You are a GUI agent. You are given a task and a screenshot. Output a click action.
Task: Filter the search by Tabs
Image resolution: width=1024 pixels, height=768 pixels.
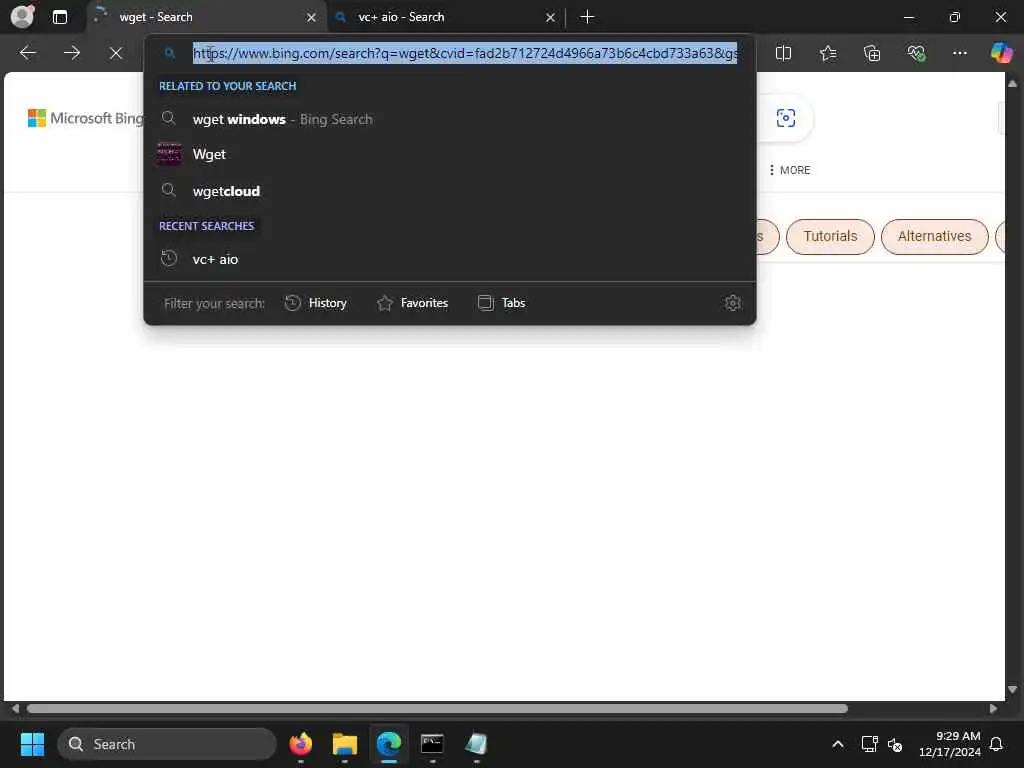tap(502, 303)
